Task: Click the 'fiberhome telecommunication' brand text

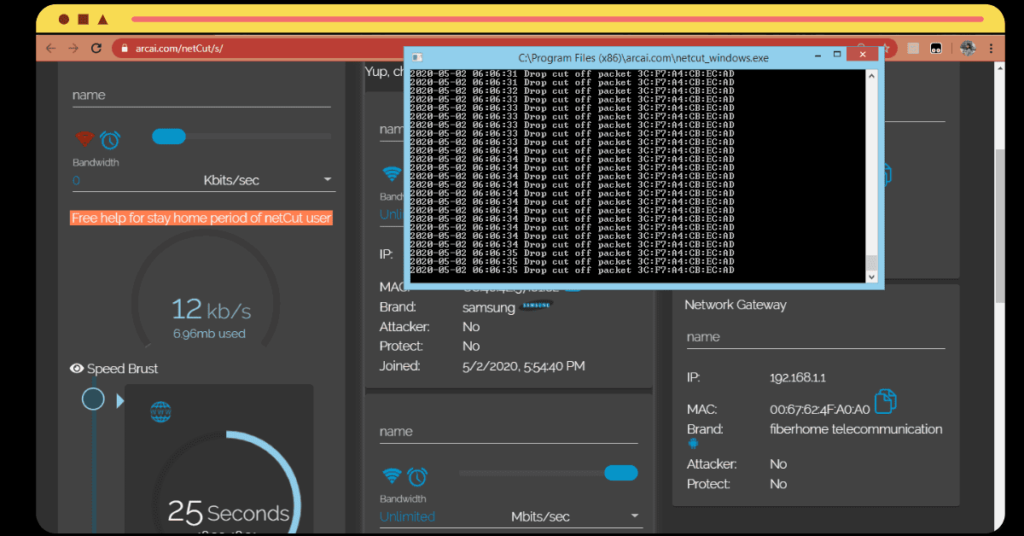Action: click(x=856, y=429)
